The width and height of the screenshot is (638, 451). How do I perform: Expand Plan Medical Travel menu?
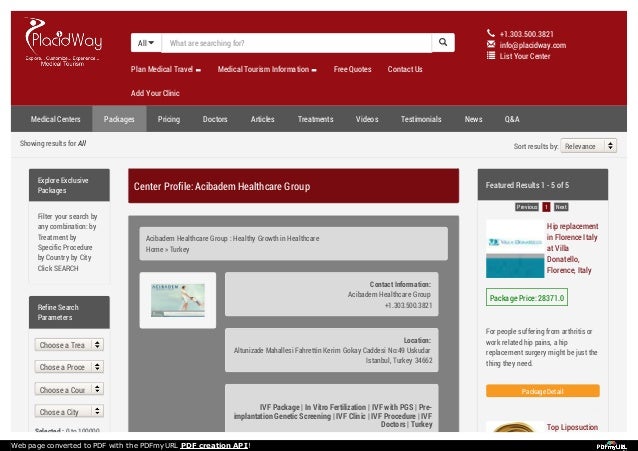tap(166, 69)
